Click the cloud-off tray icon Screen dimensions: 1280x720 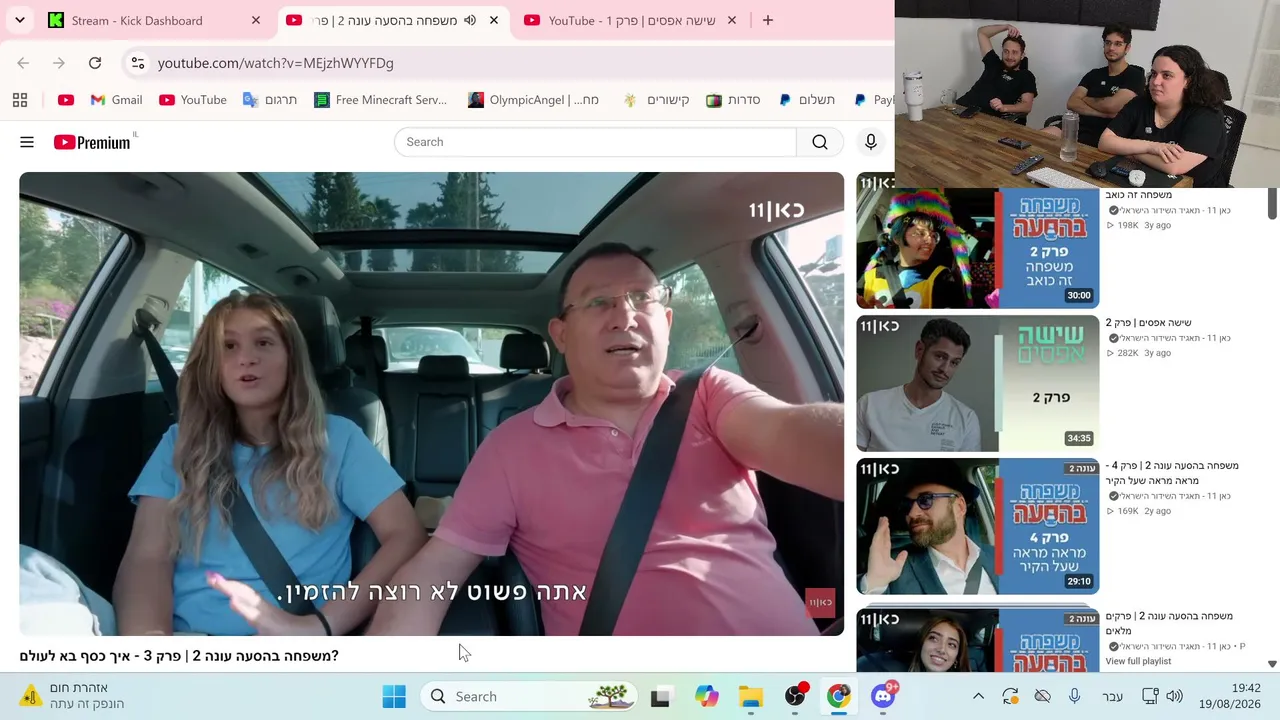pos(1042,696)
